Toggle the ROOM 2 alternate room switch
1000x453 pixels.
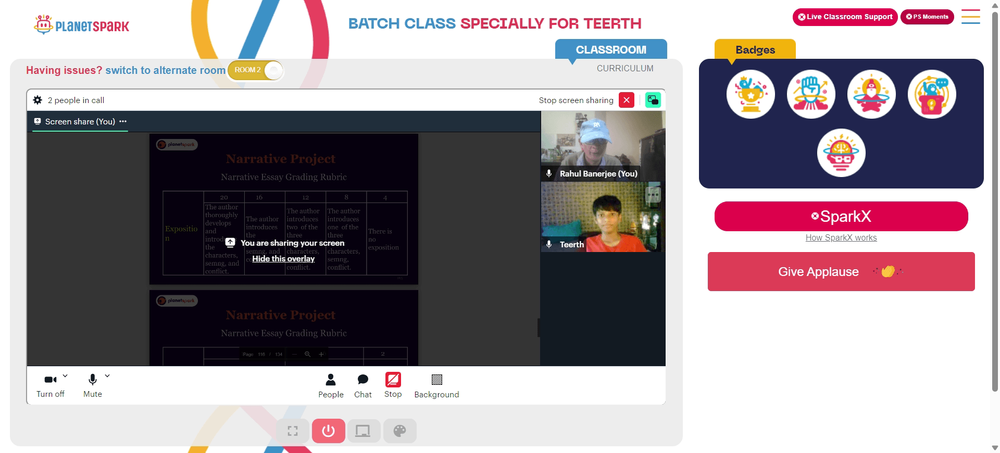[255, 70]
